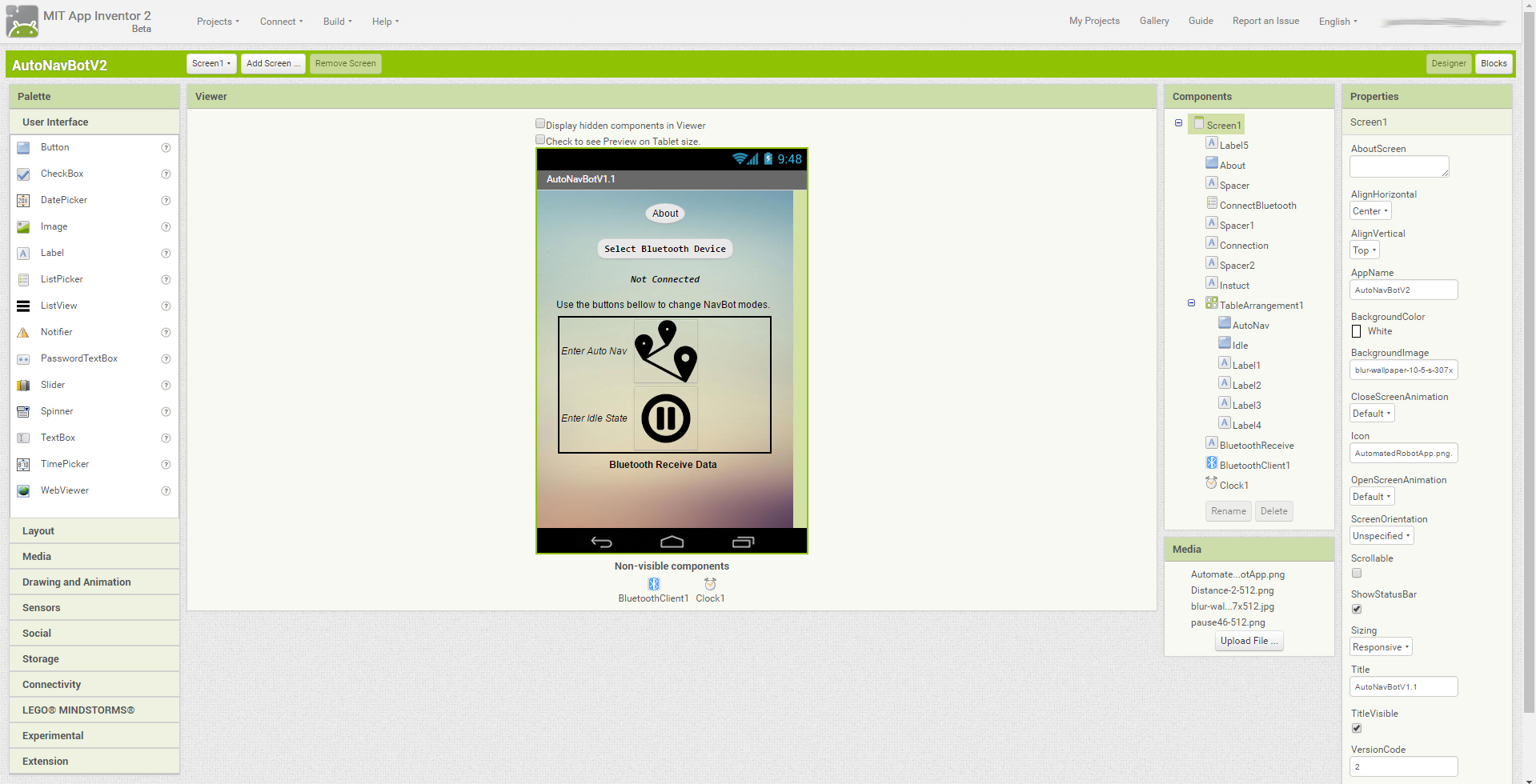Viewport: 1536px width, 784px height.
Task: Click Upload File in Media panel
Action: click(1249, 641)
